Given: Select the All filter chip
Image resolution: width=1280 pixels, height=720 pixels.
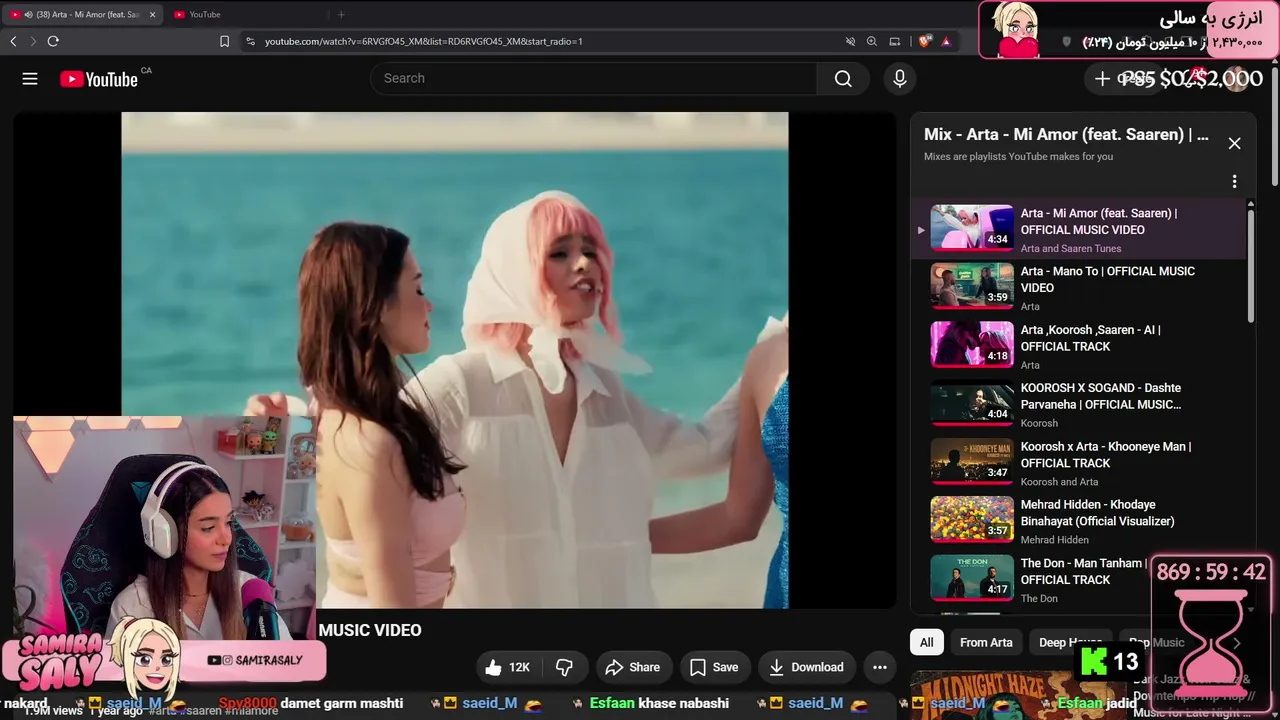Looking at the screenshot, I should (927, 643).
